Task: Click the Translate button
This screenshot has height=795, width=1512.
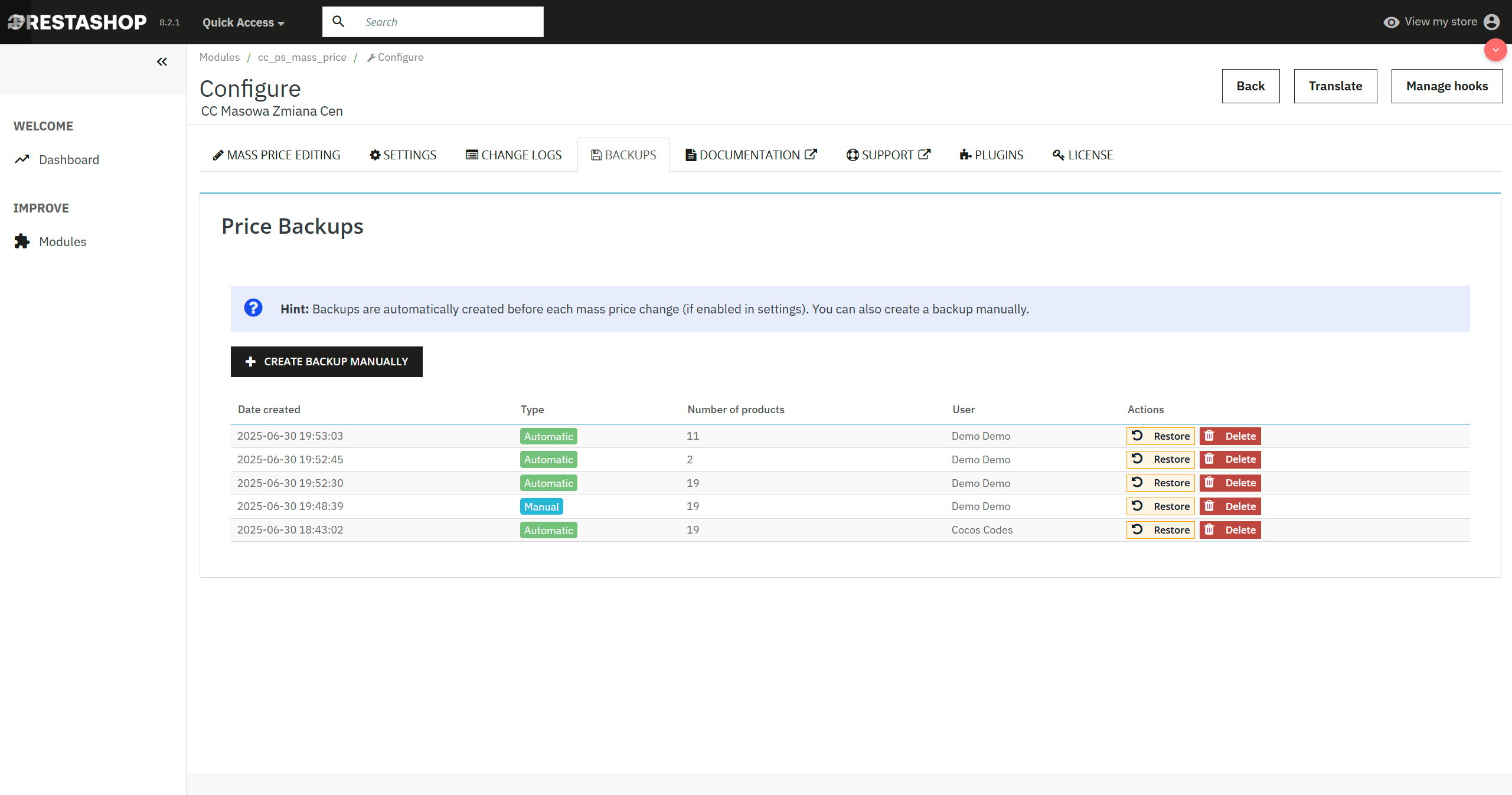Action: pos(1335,86)
